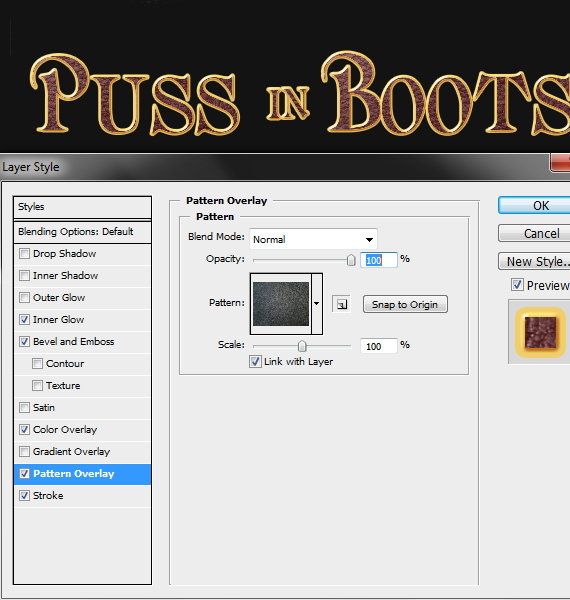Close the Layer Style dialog
The width and height of the screenshot is (570, 600).
[x=560, y=163]
